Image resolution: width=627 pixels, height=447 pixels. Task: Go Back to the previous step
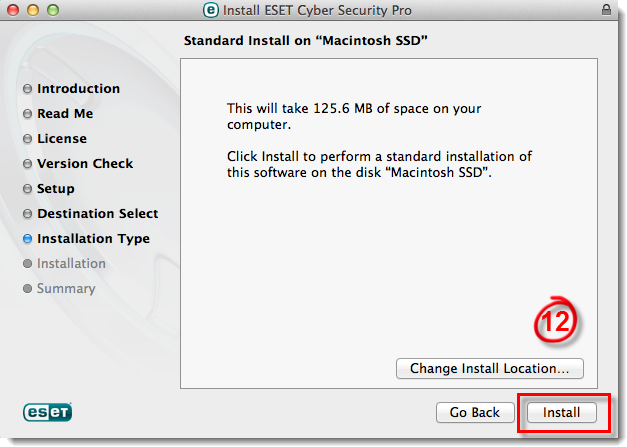click(x=475, y=412)
